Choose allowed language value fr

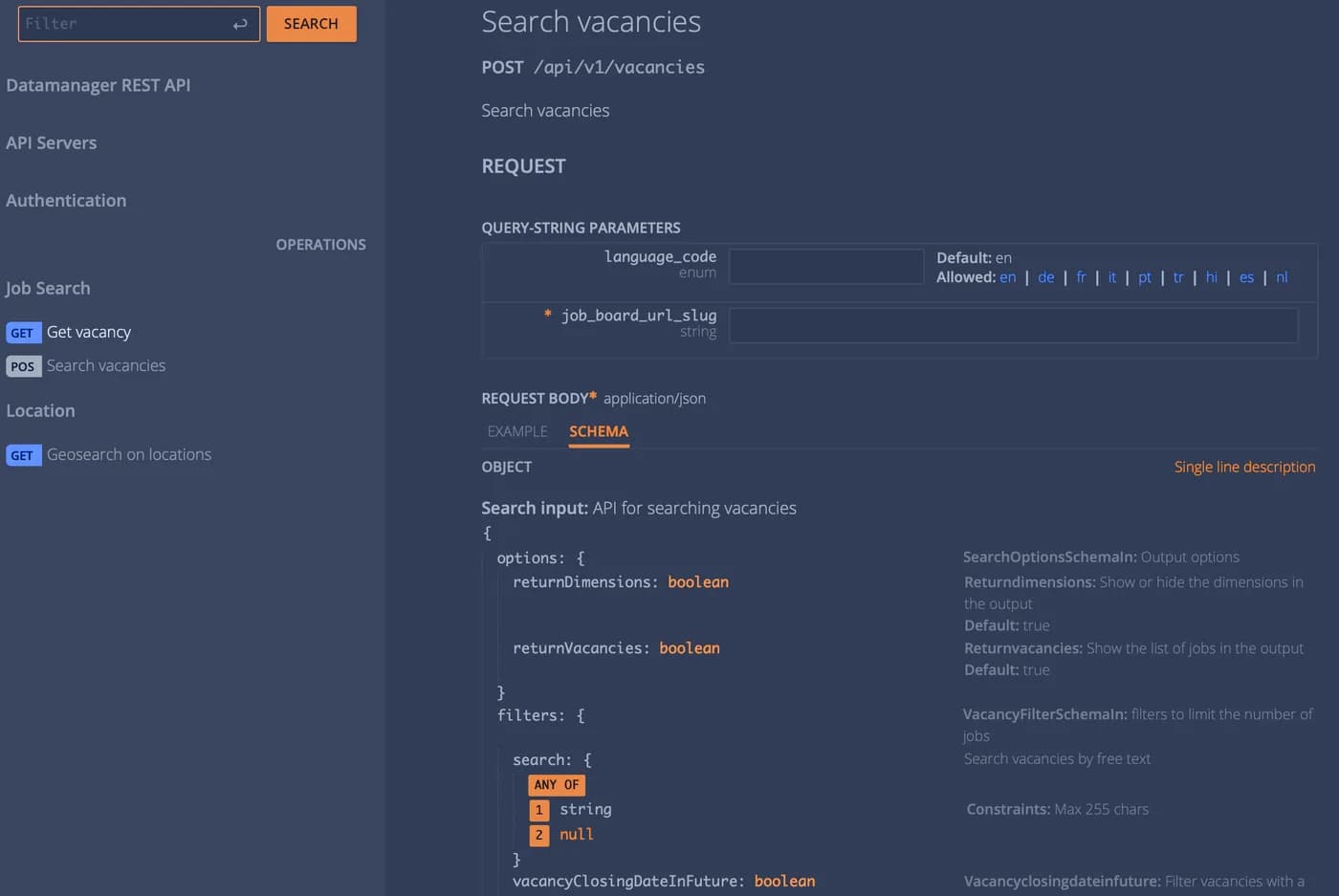point(1082,277)
